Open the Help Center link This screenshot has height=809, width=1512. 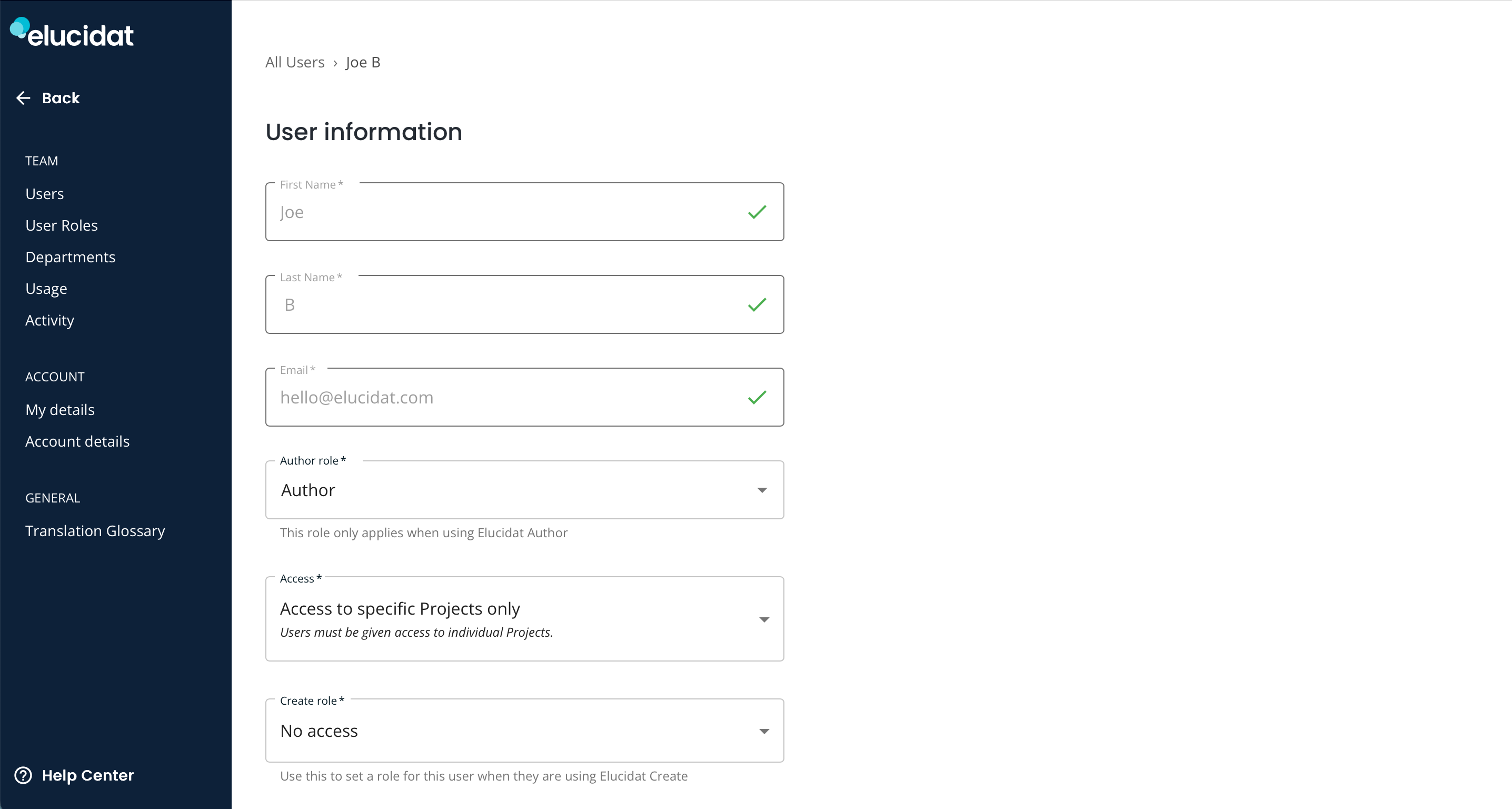[x=88, y=775]
